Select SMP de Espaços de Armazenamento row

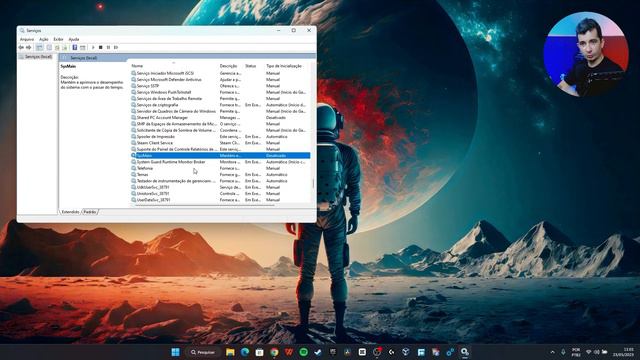point(220,124)
